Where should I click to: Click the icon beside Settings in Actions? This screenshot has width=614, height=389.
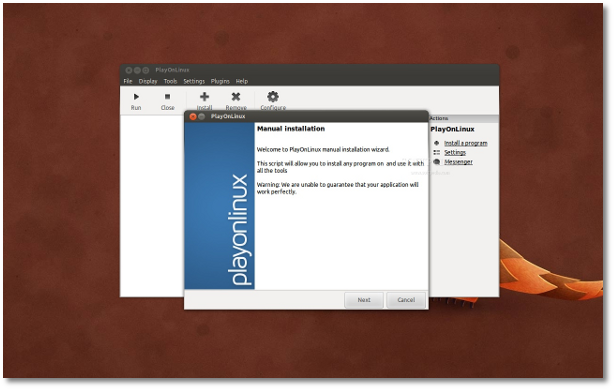click(437, 152)
